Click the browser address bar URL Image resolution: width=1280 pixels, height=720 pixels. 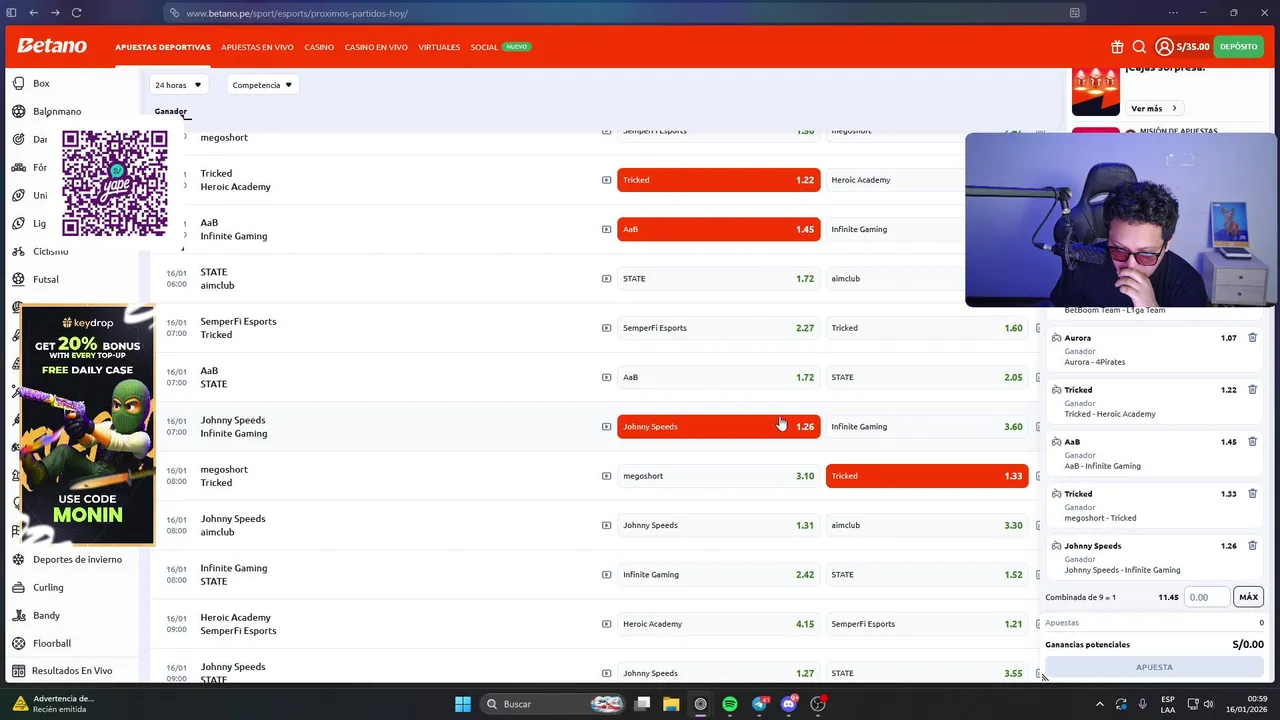click(296, 13)
